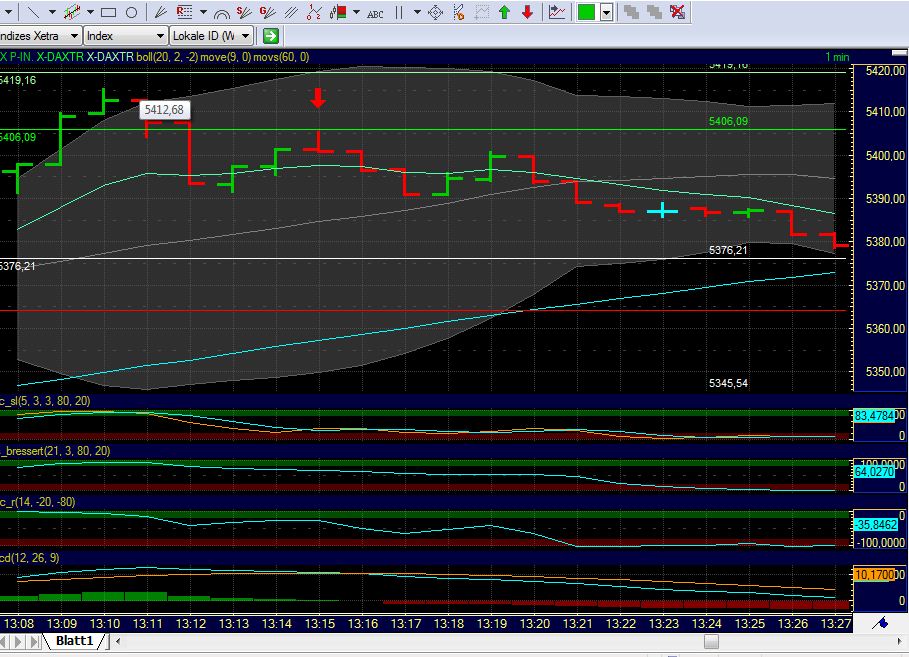Screen dimensions: 909x657
Task: Click the 5345,54 lower band label
Action: click(728, 383)
